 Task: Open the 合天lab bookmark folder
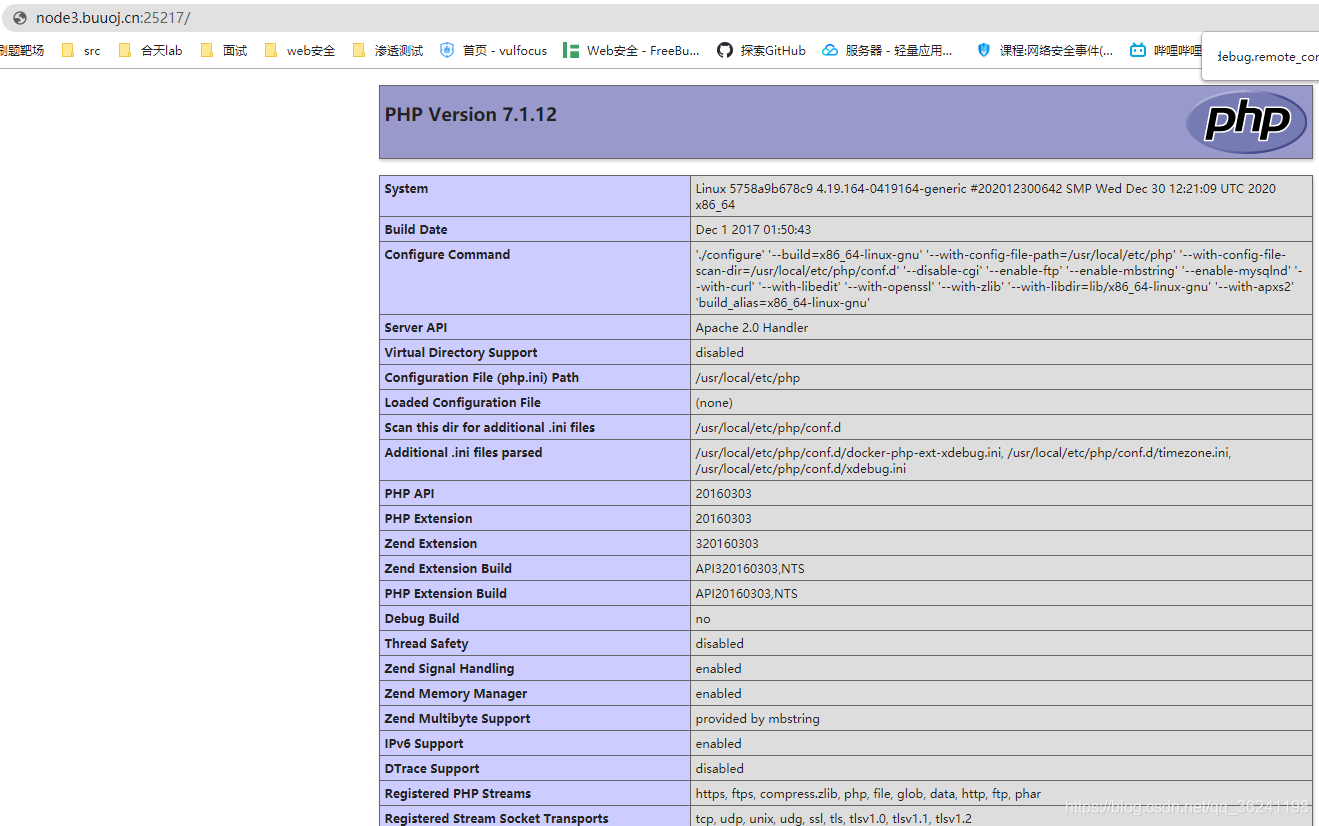click(x=150, y=50)
